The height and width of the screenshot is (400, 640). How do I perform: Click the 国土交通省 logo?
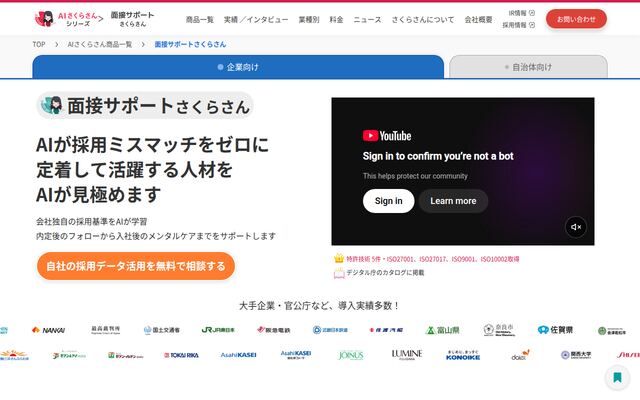(x=162, y=330)
